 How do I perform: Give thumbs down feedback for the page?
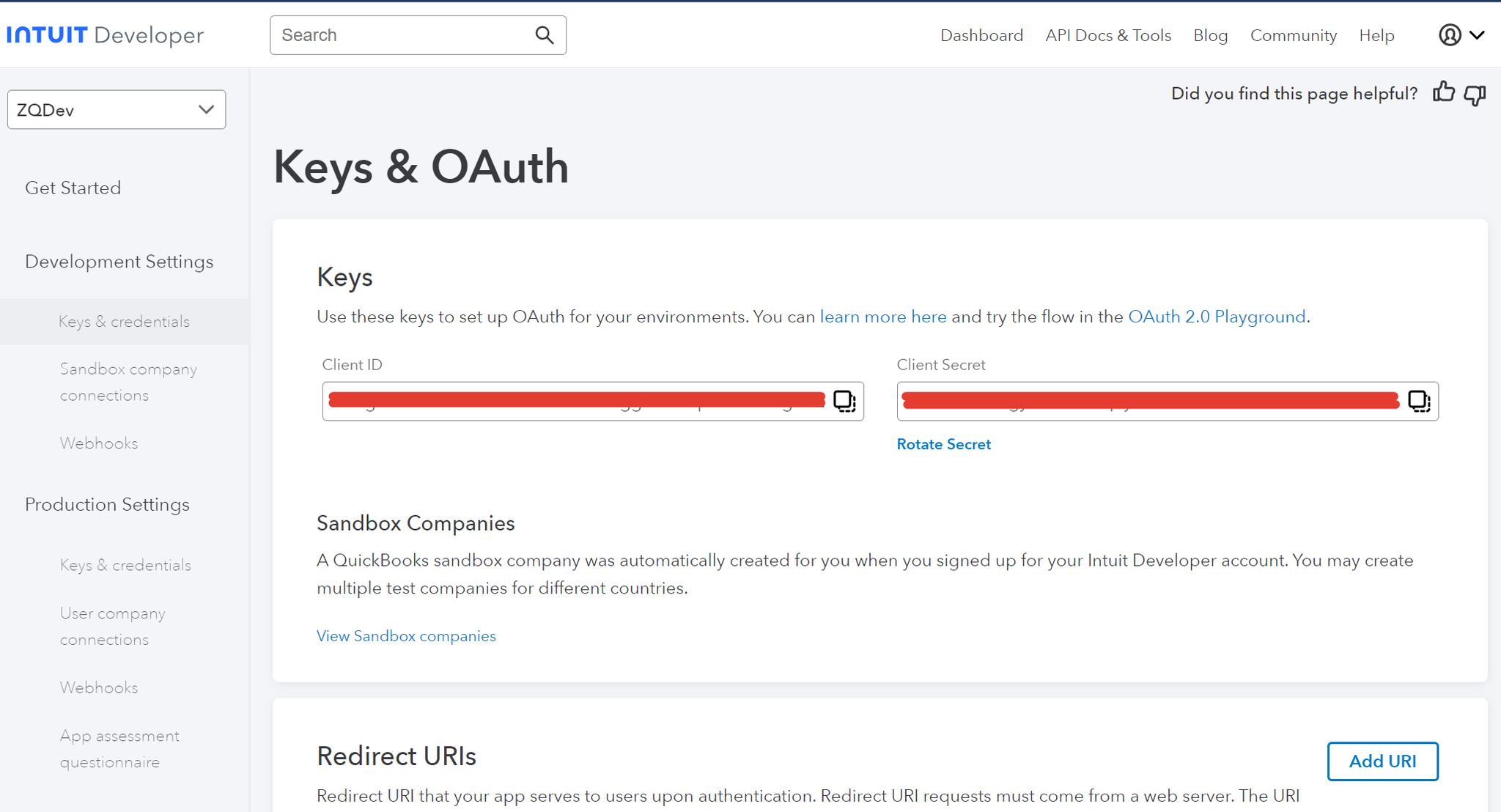(1475, 95)
